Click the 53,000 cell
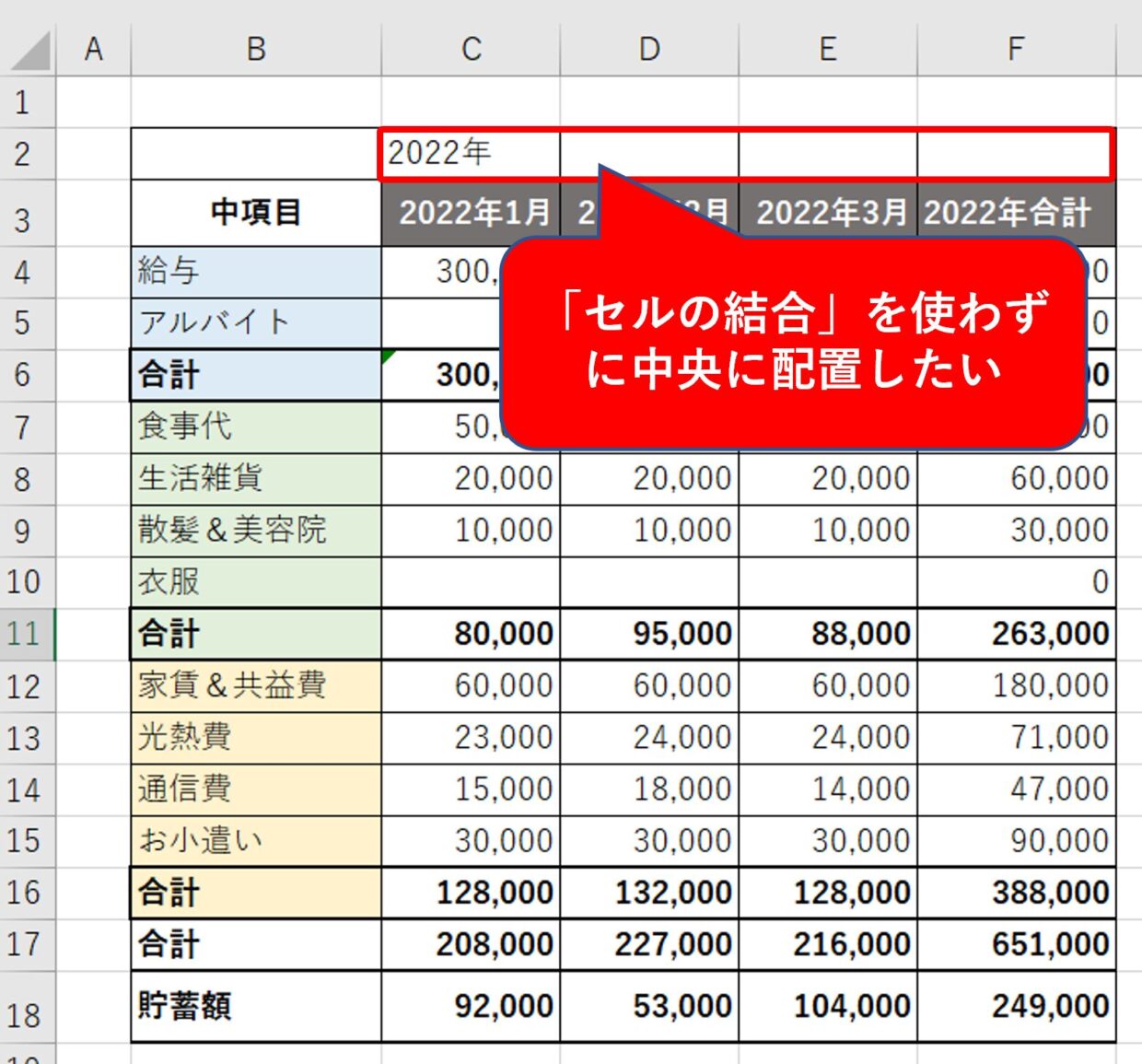Image resolution: width=1142 pixels, height=1064 pixels. click(x=649, y=1006)
